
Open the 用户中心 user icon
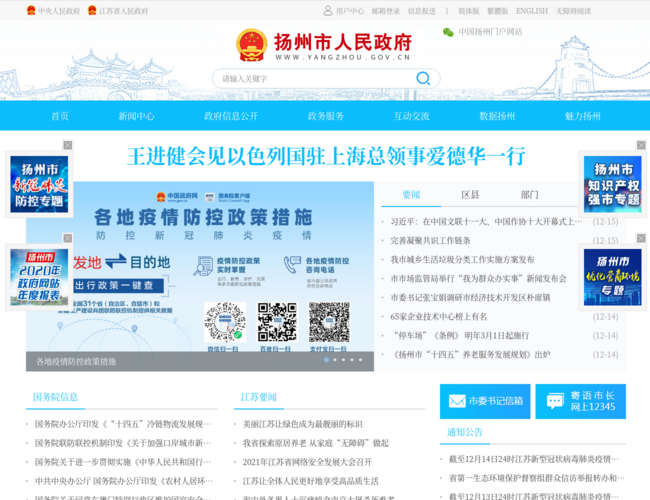coord(327,11)
